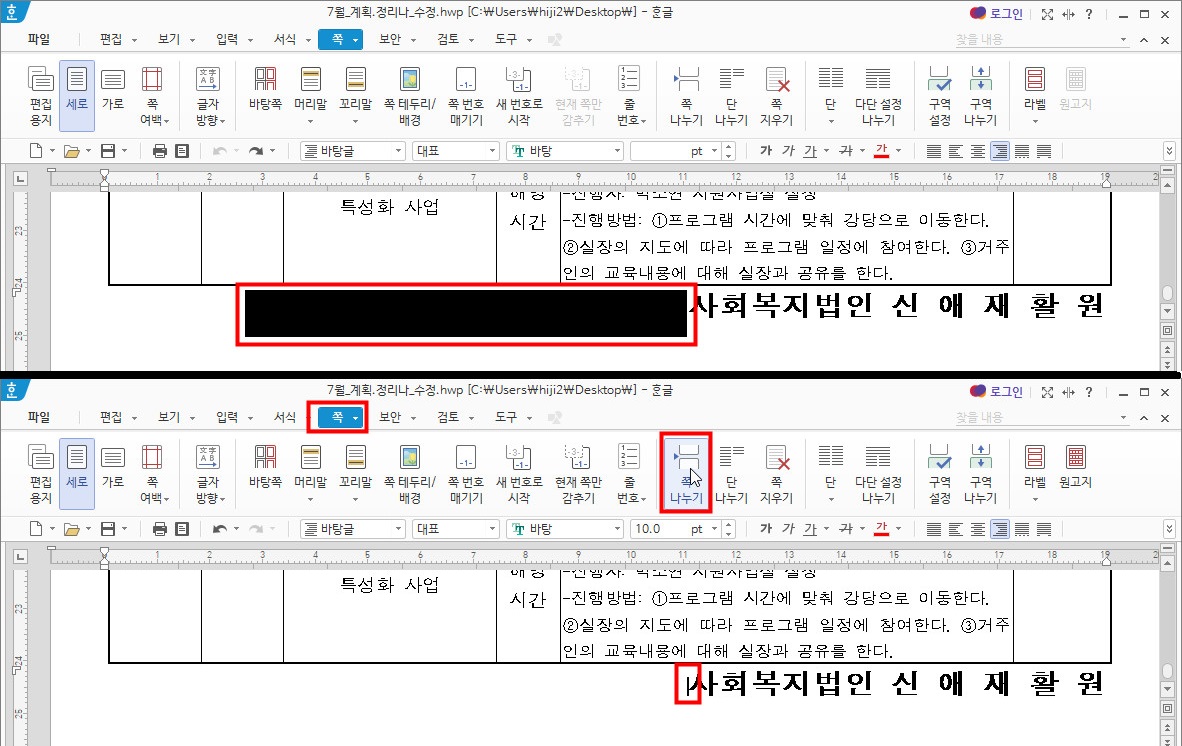
Task: Expand 머리말 dropdown arrow in lower window
Action: pyautogui.click(x=311, y=499)
